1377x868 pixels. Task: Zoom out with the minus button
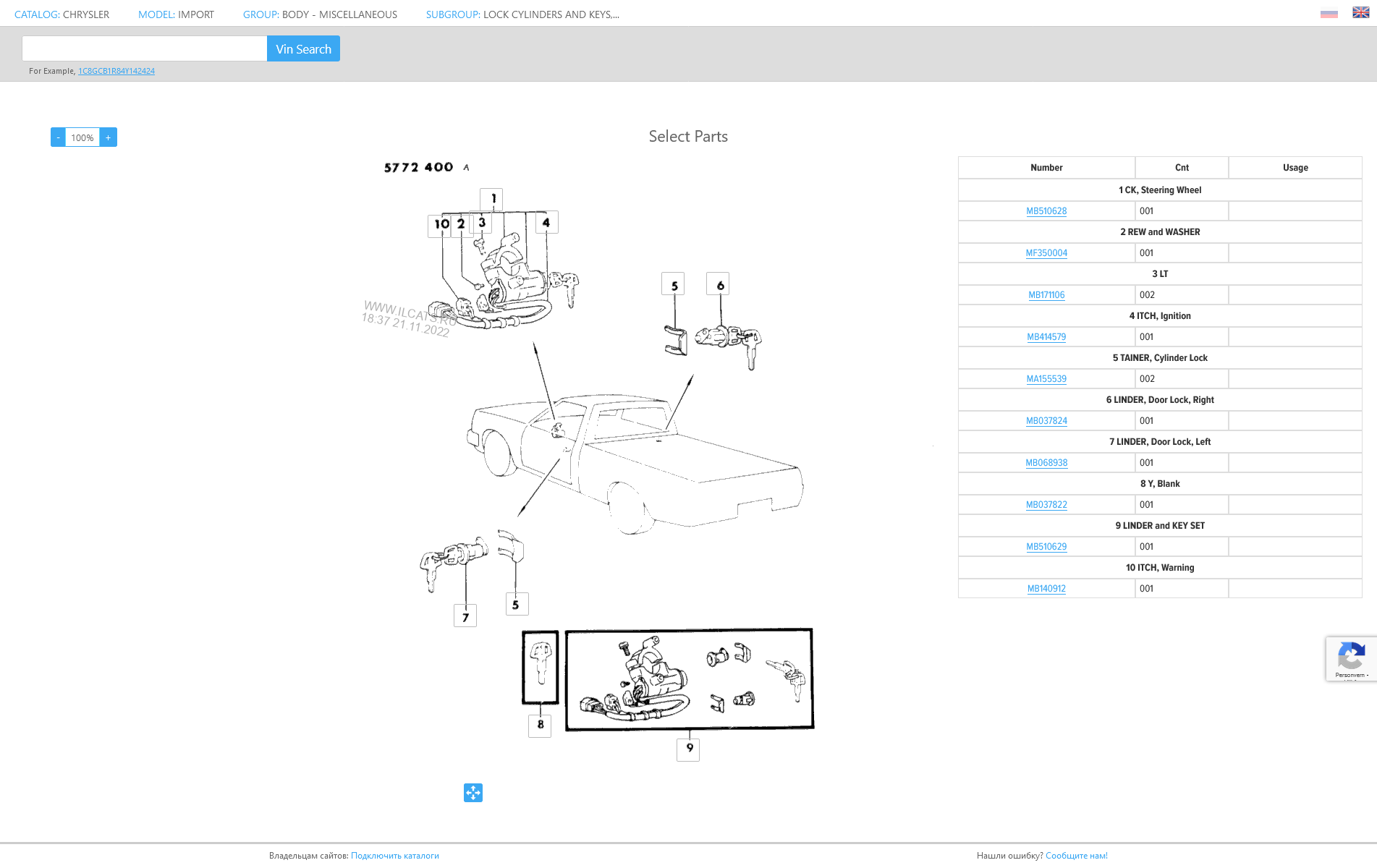[x=58, y=137]
